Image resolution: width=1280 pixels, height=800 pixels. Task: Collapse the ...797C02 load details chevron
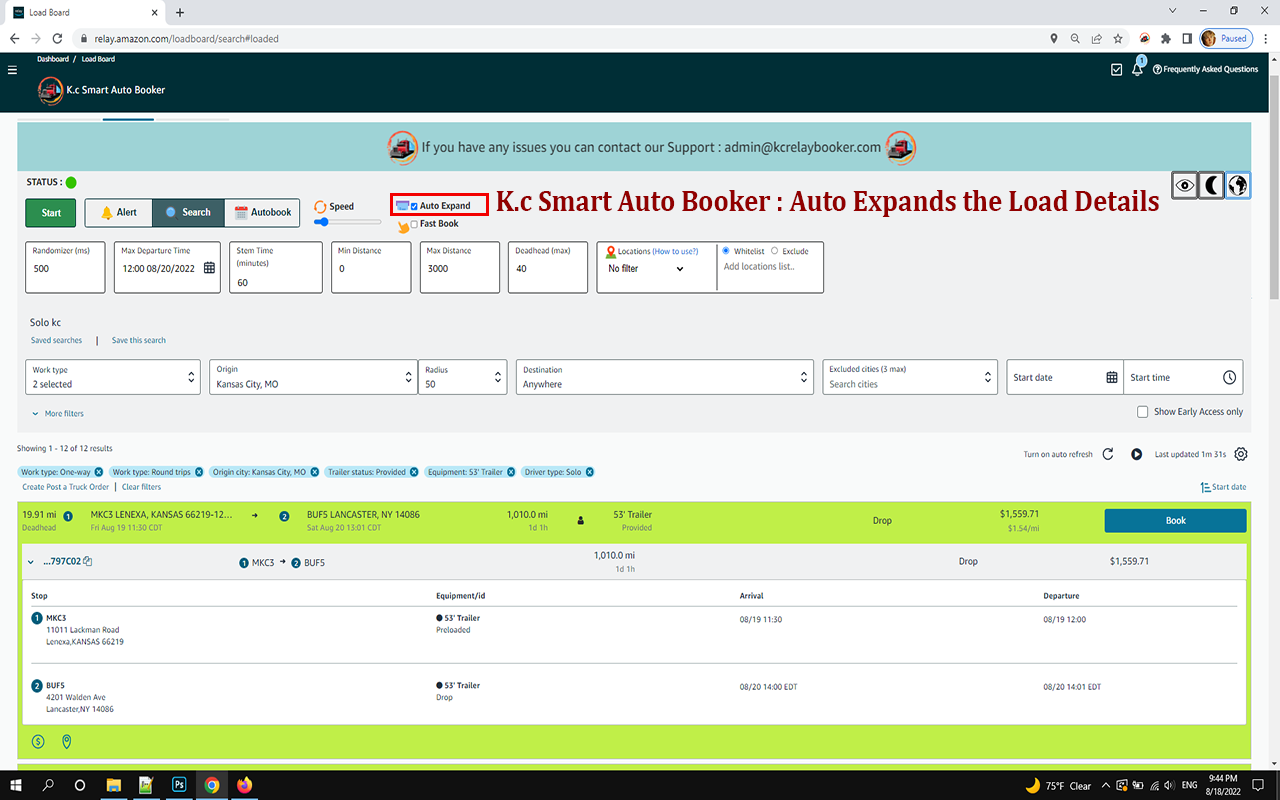(31, 562)
